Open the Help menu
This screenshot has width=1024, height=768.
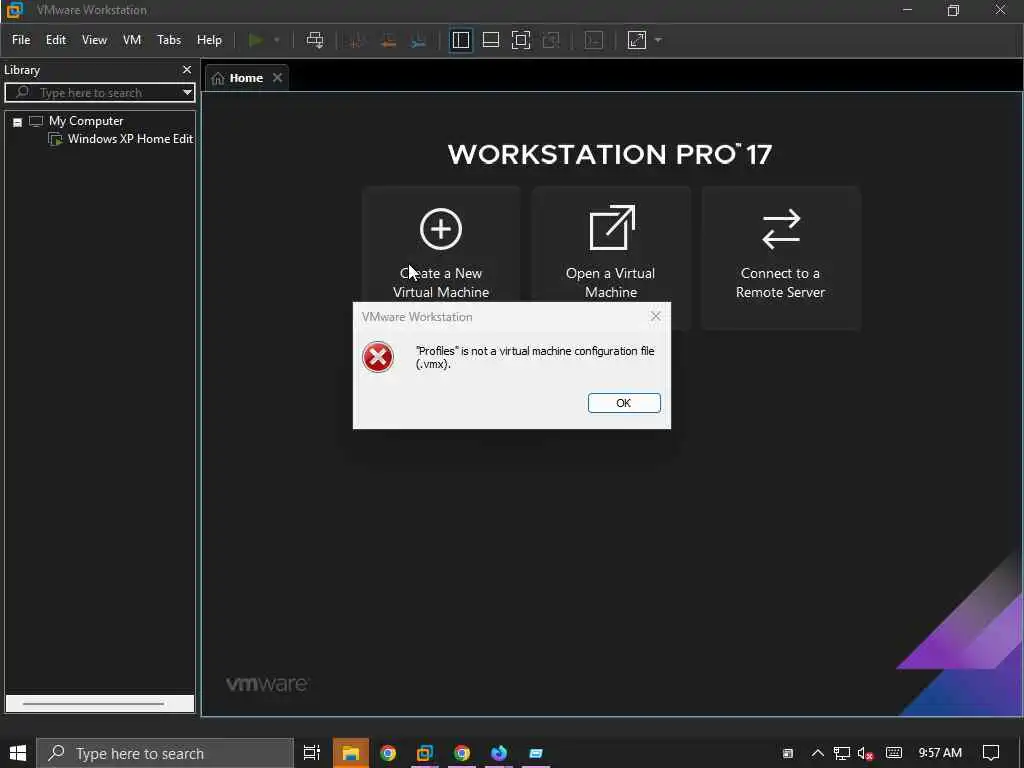tap(209, 40)
